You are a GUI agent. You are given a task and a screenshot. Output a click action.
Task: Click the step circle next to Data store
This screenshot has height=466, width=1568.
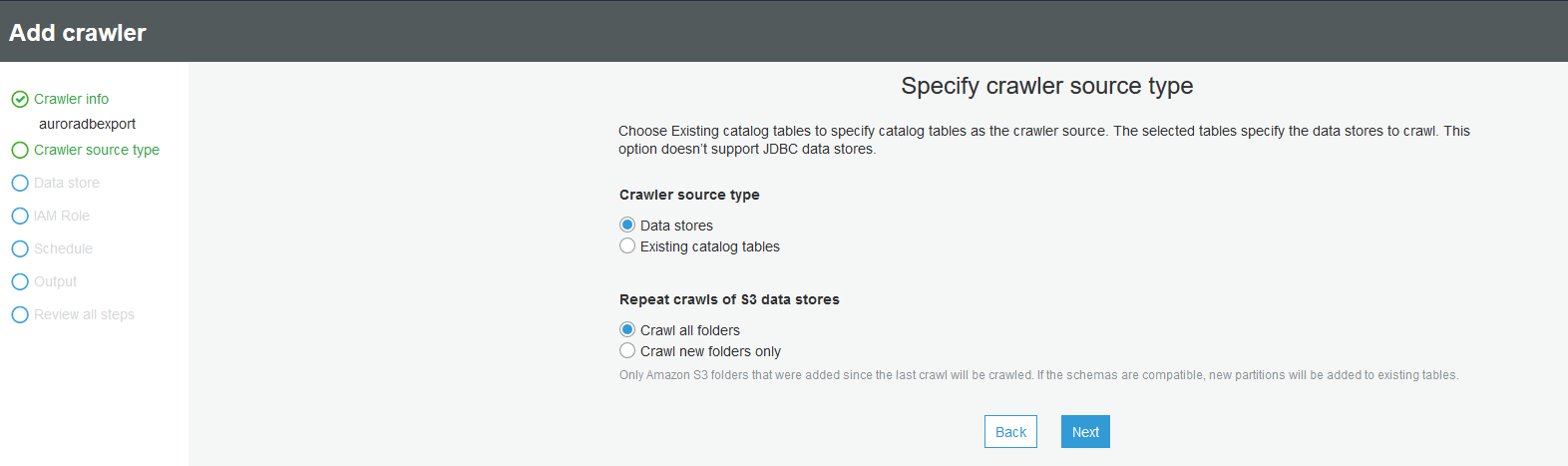[20, 183]
